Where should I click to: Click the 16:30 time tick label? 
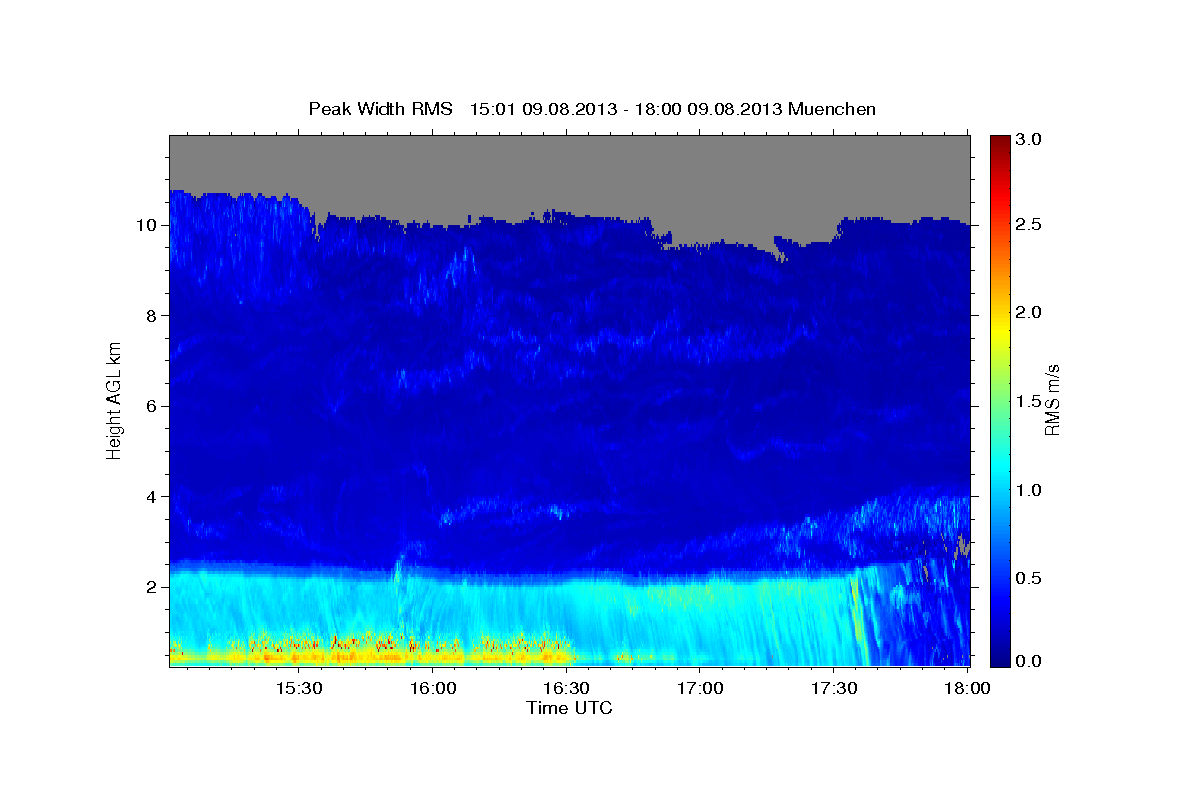566,689
